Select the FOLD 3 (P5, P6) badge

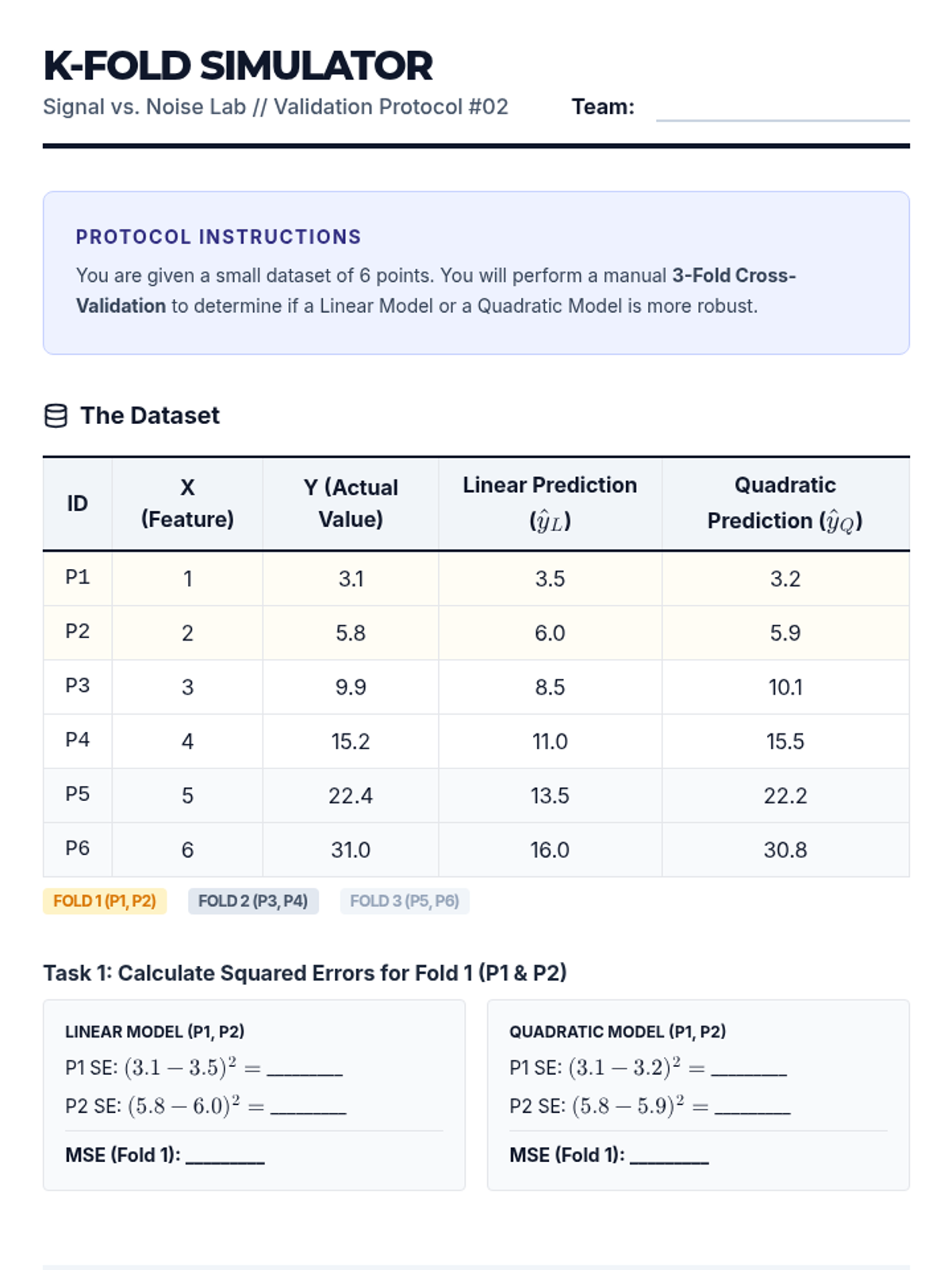405,901
